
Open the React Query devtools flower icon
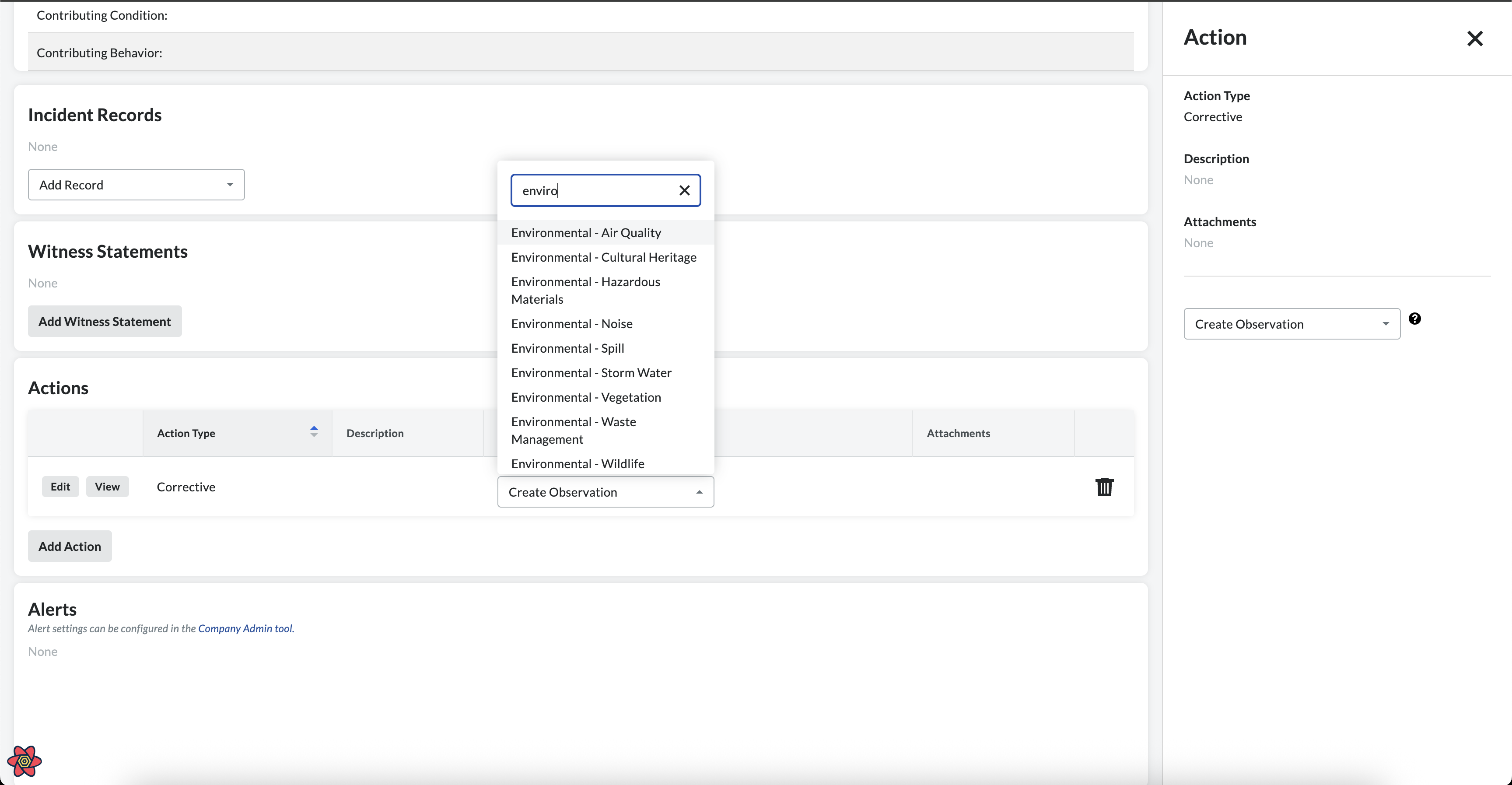click(24, 761)
